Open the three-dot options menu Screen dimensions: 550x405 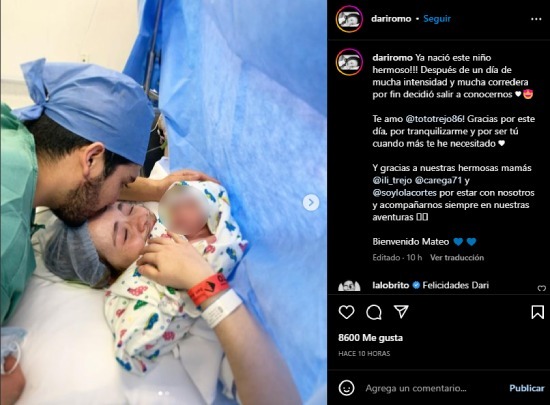(536, 19)
